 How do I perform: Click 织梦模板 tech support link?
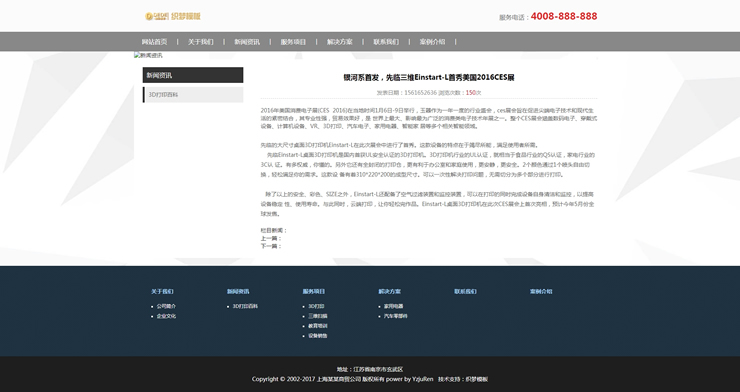(x=477, y=379)
